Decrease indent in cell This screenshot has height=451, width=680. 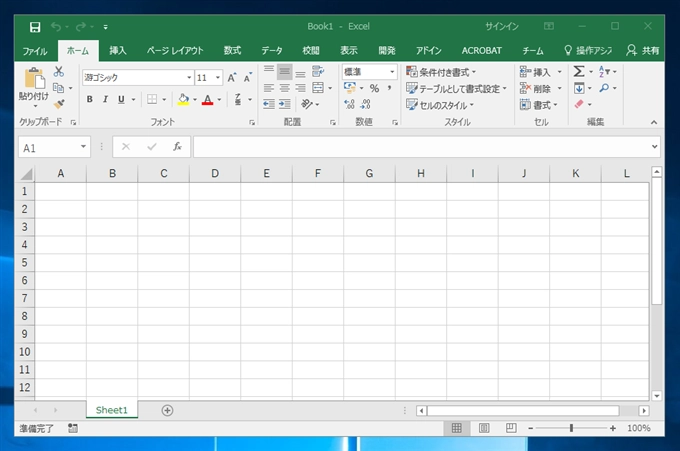click(269, 104)
